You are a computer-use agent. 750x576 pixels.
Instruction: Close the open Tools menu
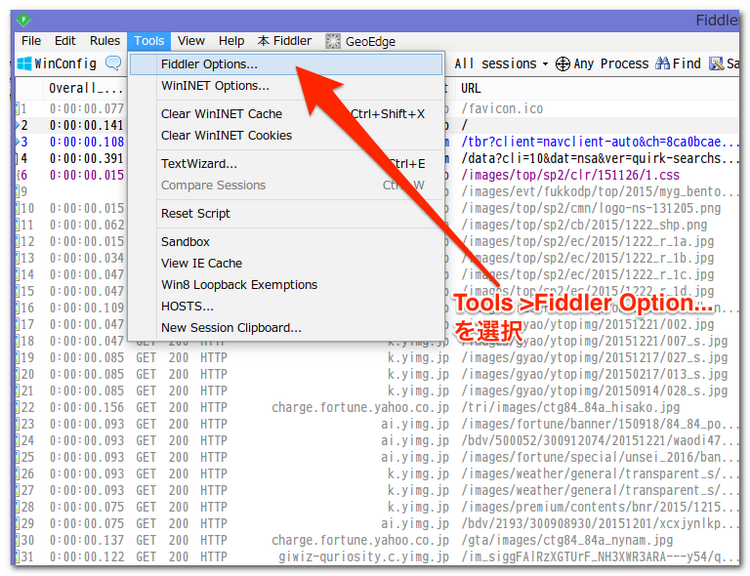149,41
